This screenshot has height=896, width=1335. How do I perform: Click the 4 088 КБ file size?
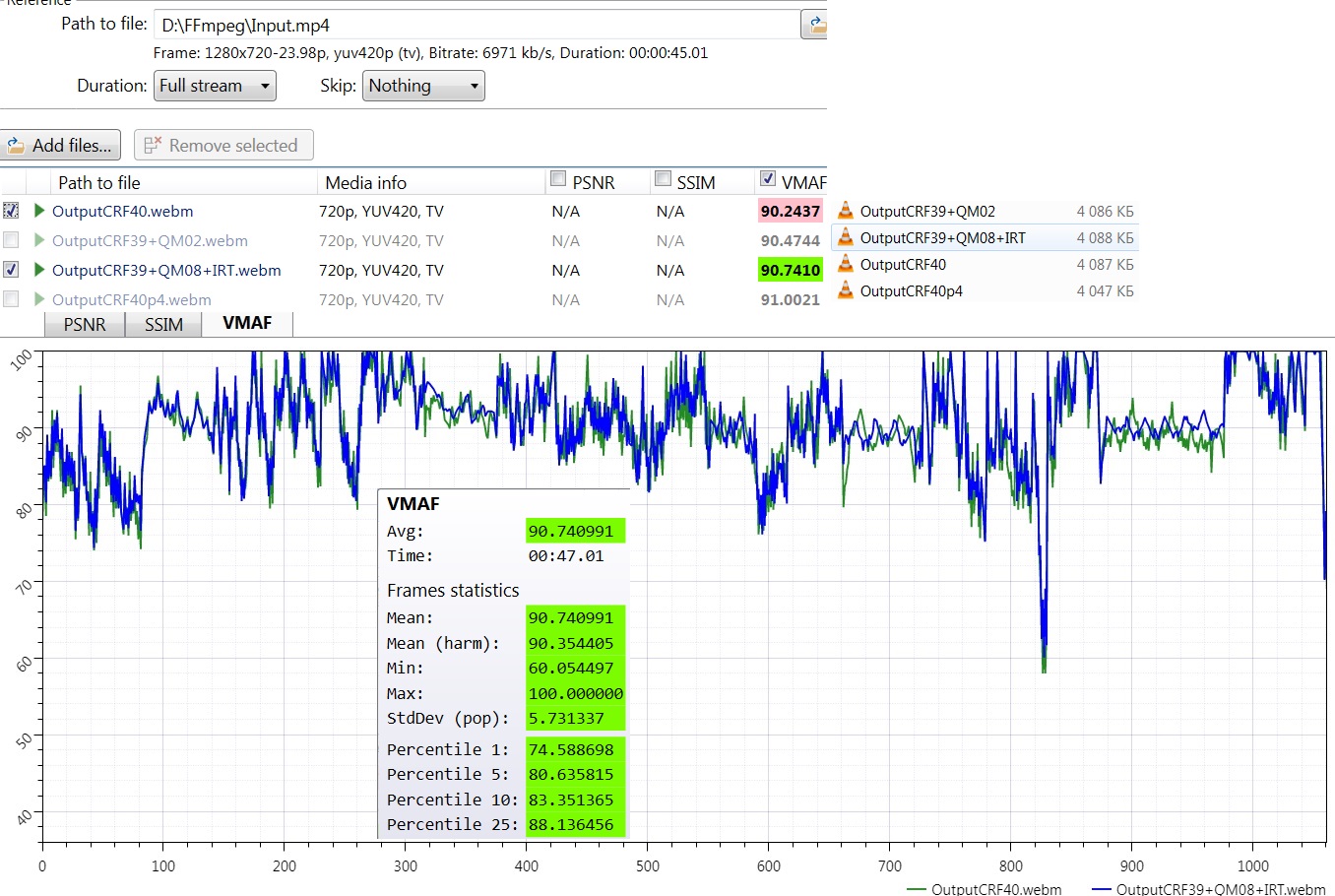[x=1105, y=237]
